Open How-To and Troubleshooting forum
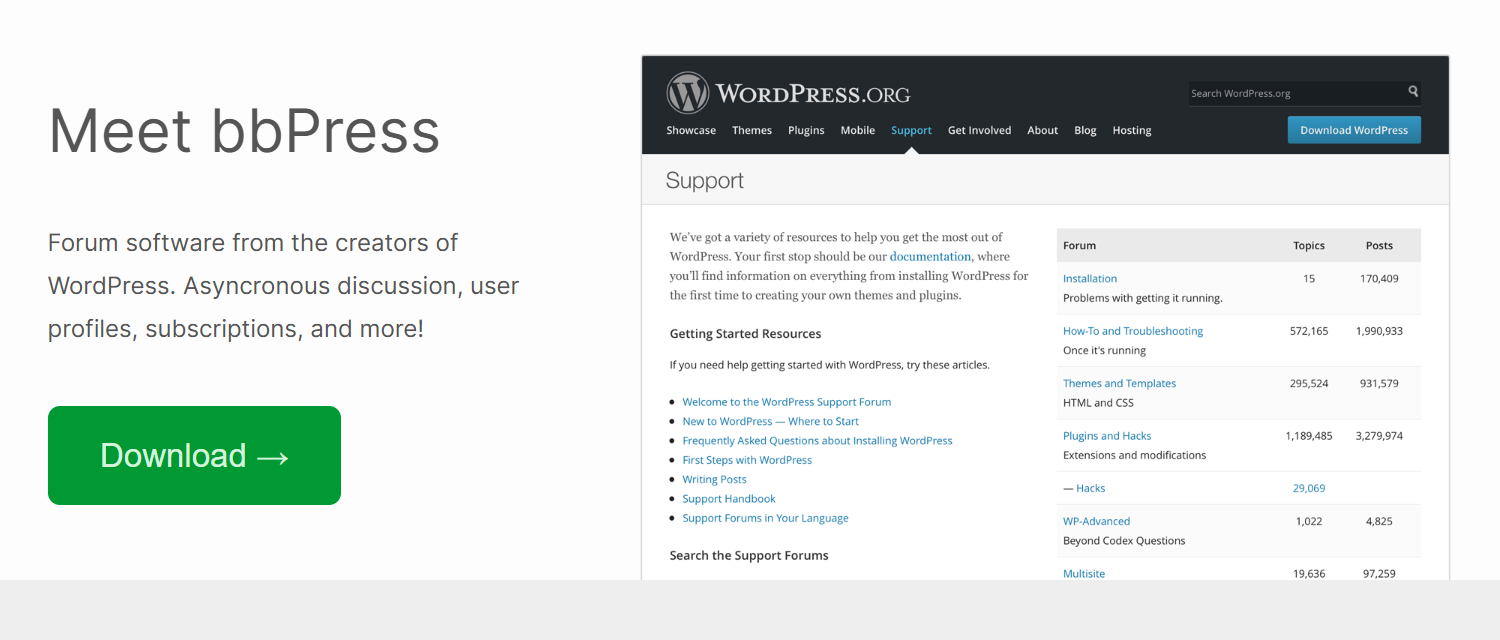Screen dimensions: 1500x640 (x=1133, y=331)
